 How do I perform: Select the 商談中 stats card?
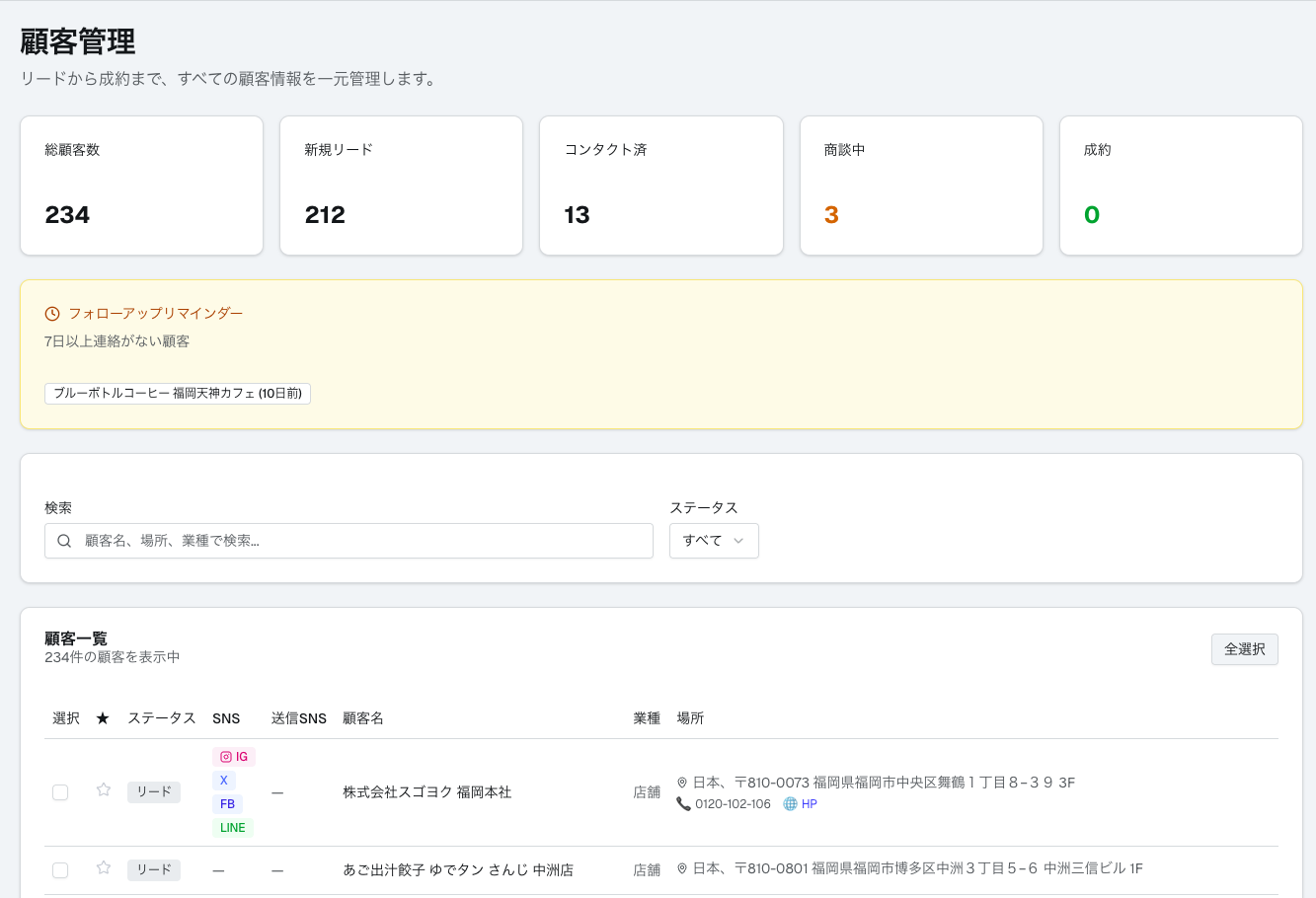[920, 186]
